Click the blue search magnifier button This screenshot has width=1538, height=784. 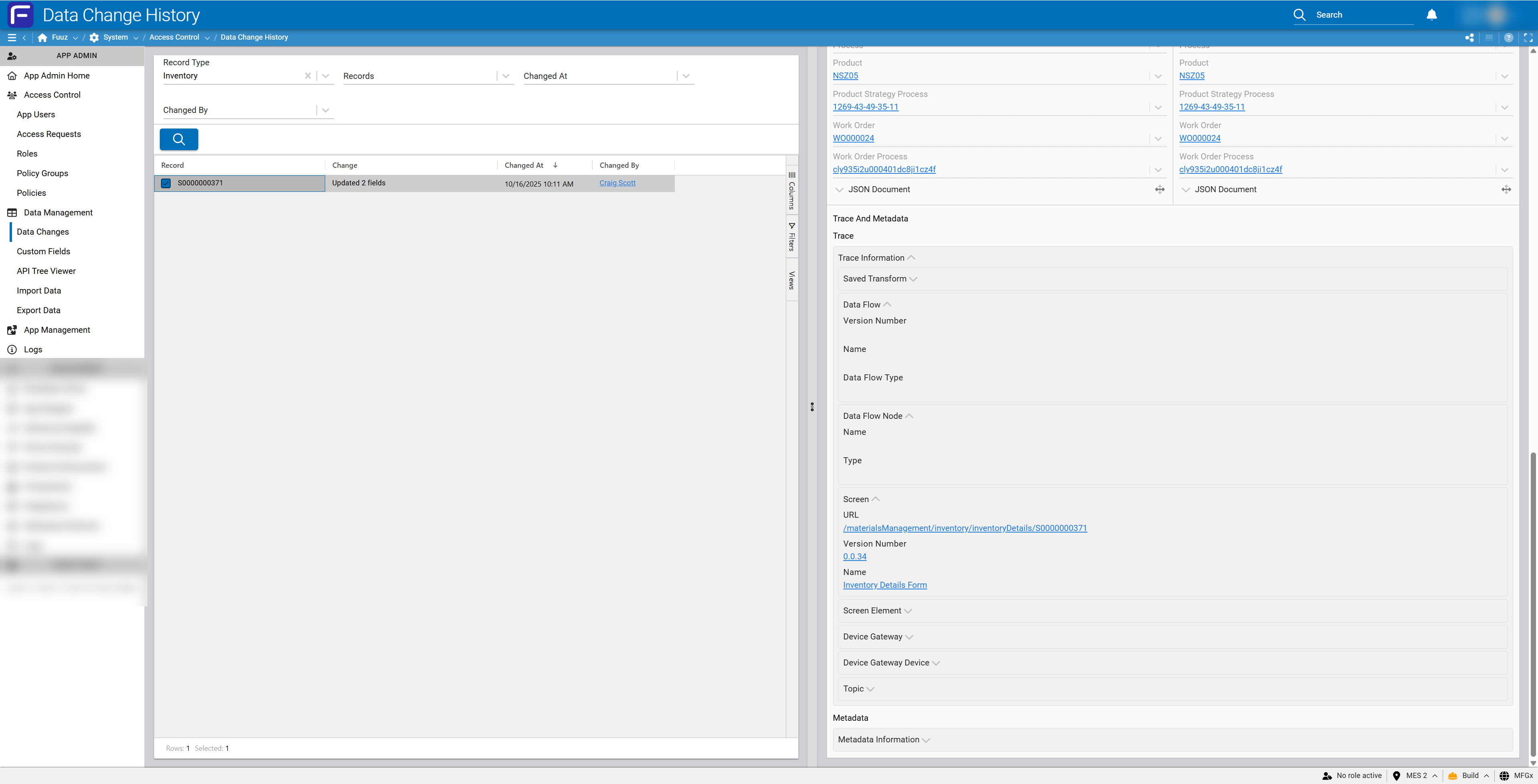pos(179,139)
